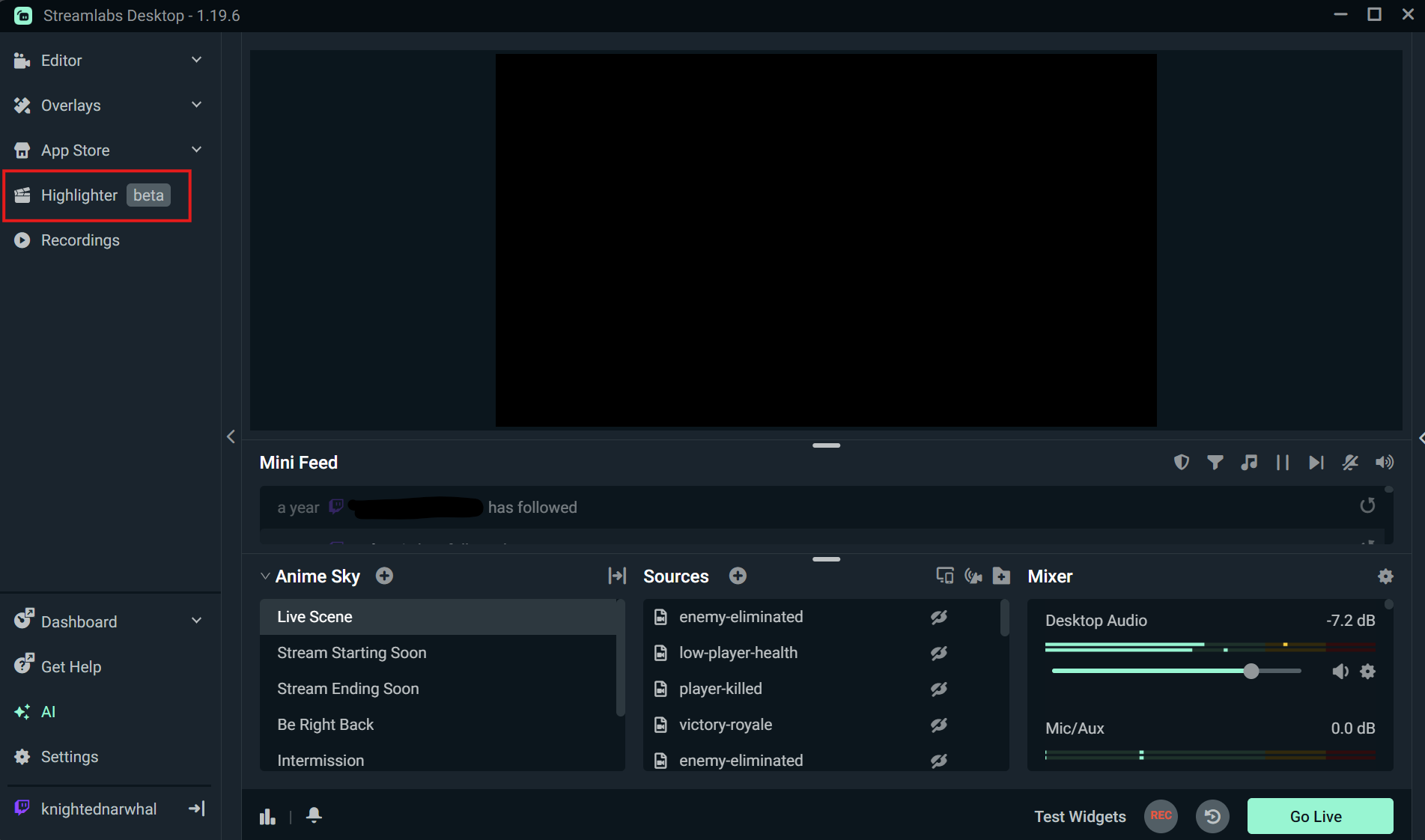This screenshot has width=1425, height=840.
Task: Show the victory-royale source
Action: (x=939, y=725)
